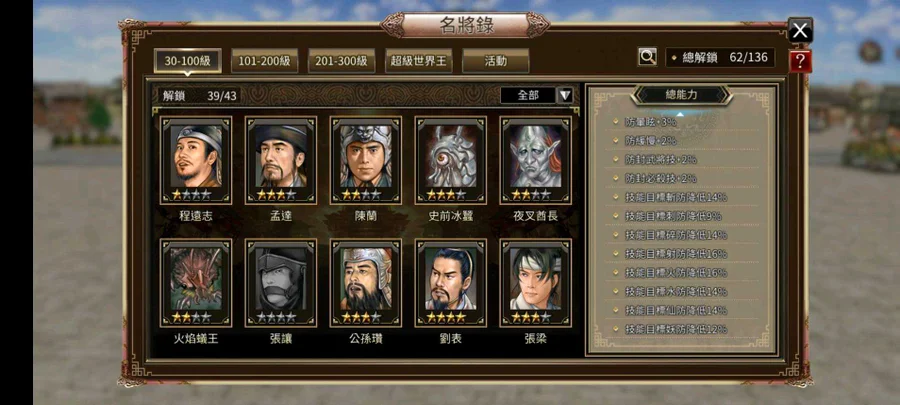Select the 30-100級 tab
This screenshot has width=900, height=405.
pyautogui.click(x=188, y=61)
